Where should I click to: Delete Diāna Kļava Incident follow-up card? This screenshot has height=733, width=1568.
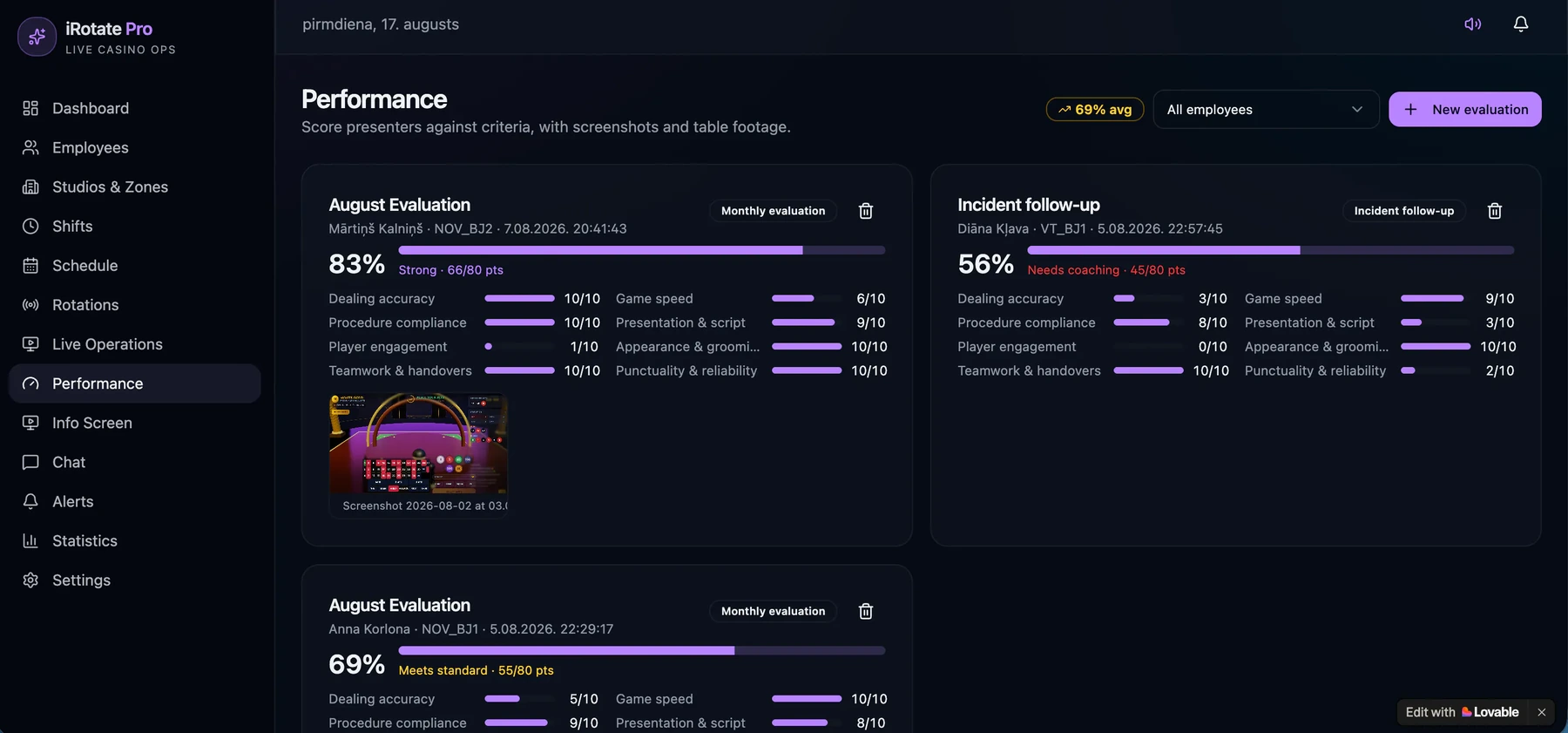click(x=1495, y=211)
